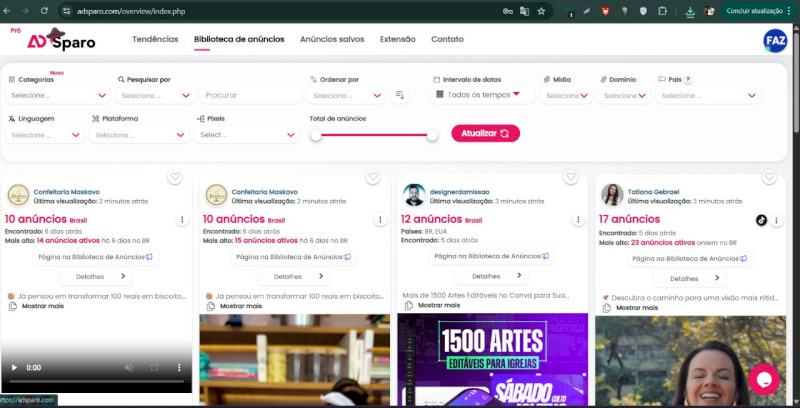Select the Biblioteca de anúncios tab
The height and width of the screenshot is (408, 800).
pyautogui.click(x=239, y=39)
